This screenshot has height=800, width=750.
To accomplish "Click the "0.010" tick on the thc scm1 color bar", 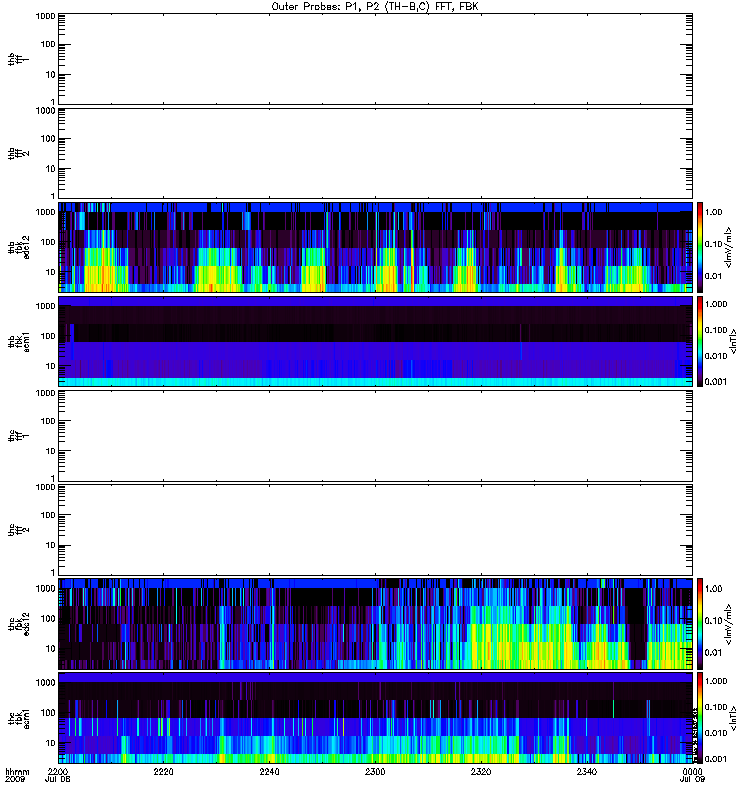I will (716, 733).
